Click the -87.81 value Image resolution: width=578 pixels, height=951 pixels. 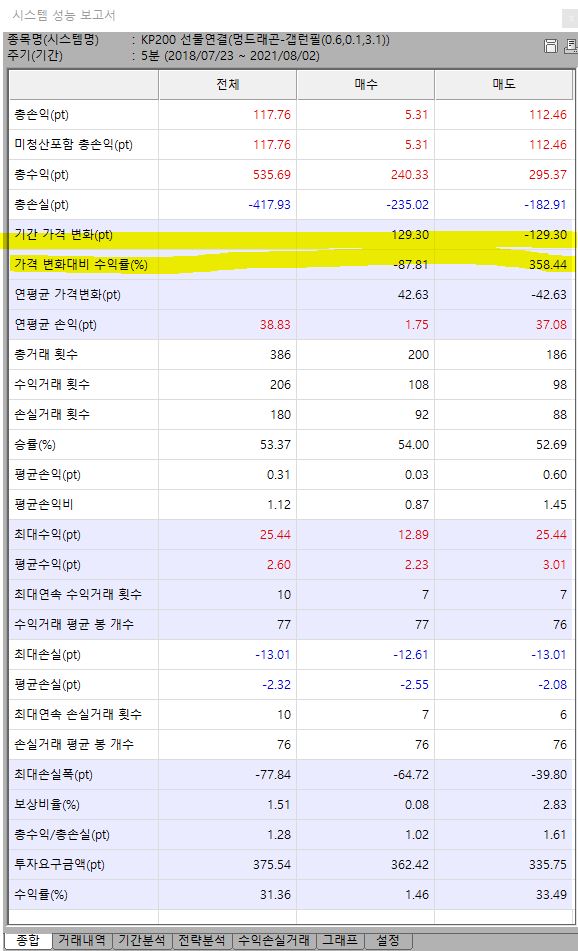coord(412,265)
